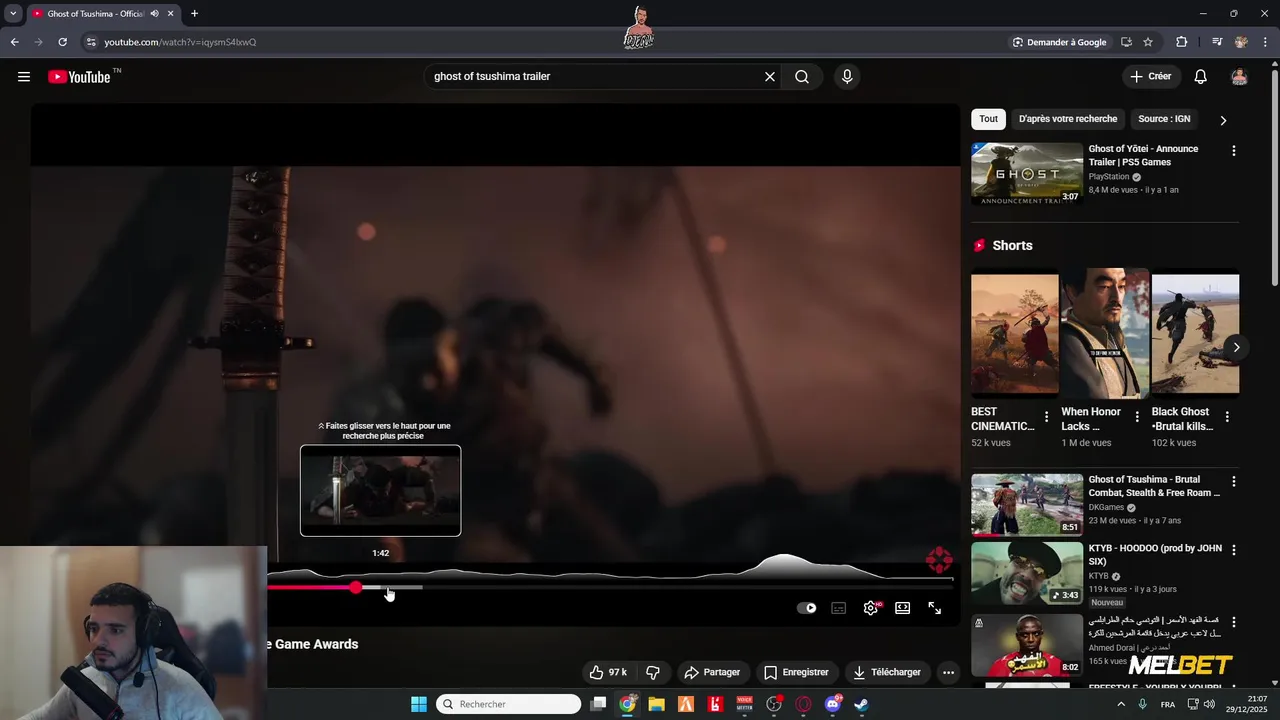Open more actions ellipsis under the video

click(949, 672)
